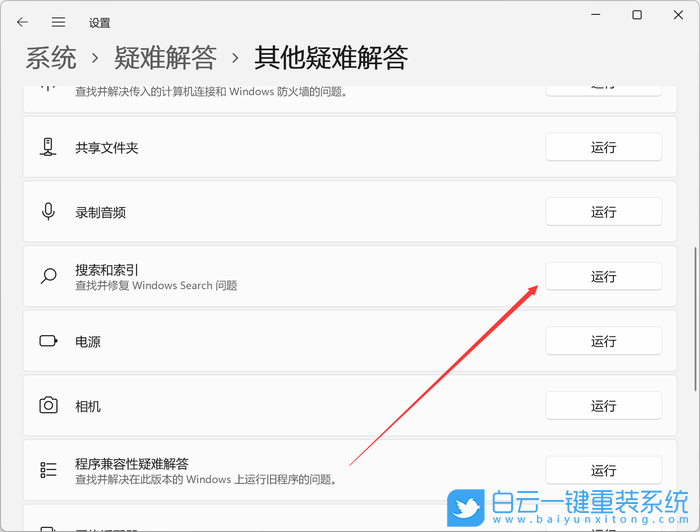Run the 程序兼容性疑难解答 troubleshooter
700x532 pixels.
pyautogui.click(x=603, y=470)
